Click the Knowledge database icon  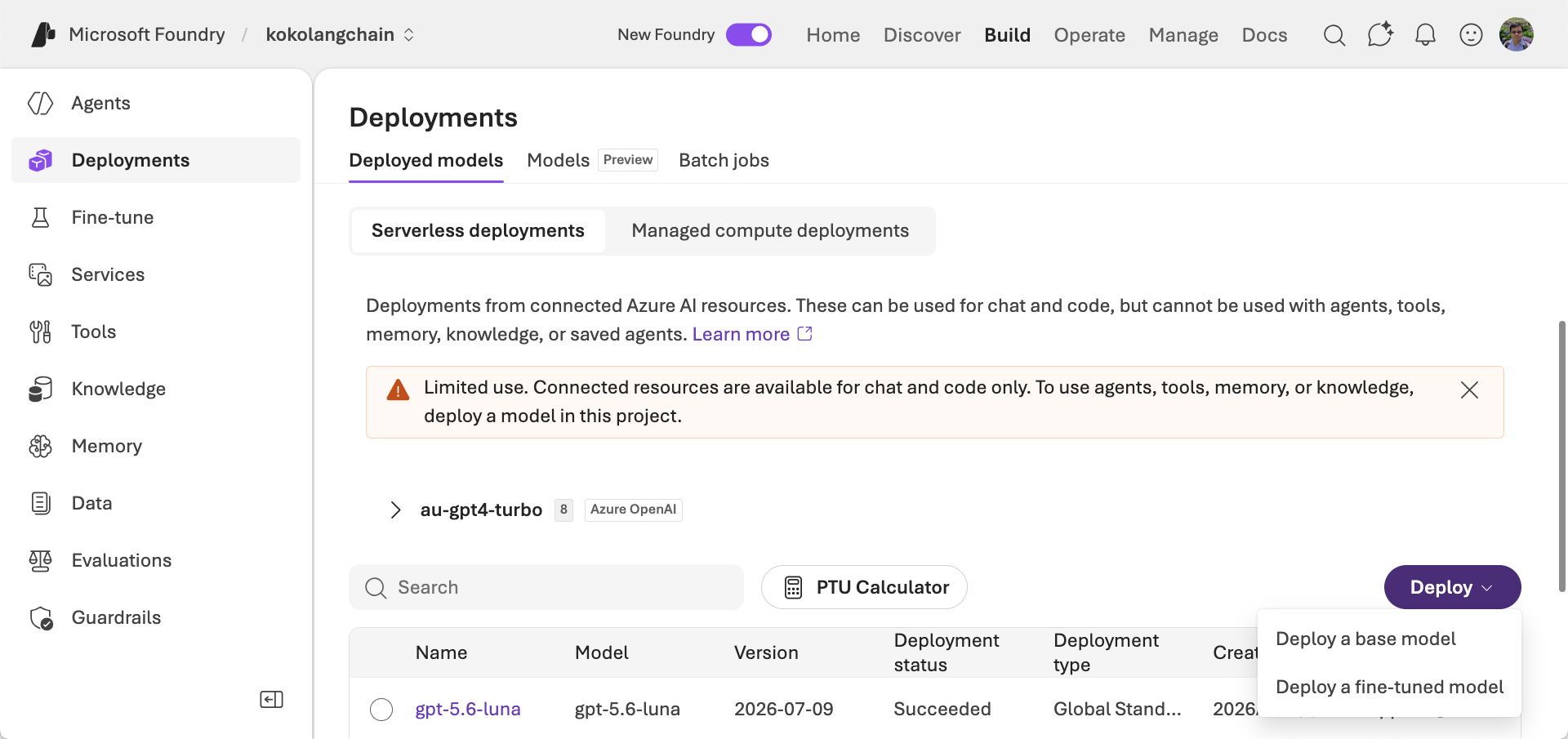tap(40, 389)
